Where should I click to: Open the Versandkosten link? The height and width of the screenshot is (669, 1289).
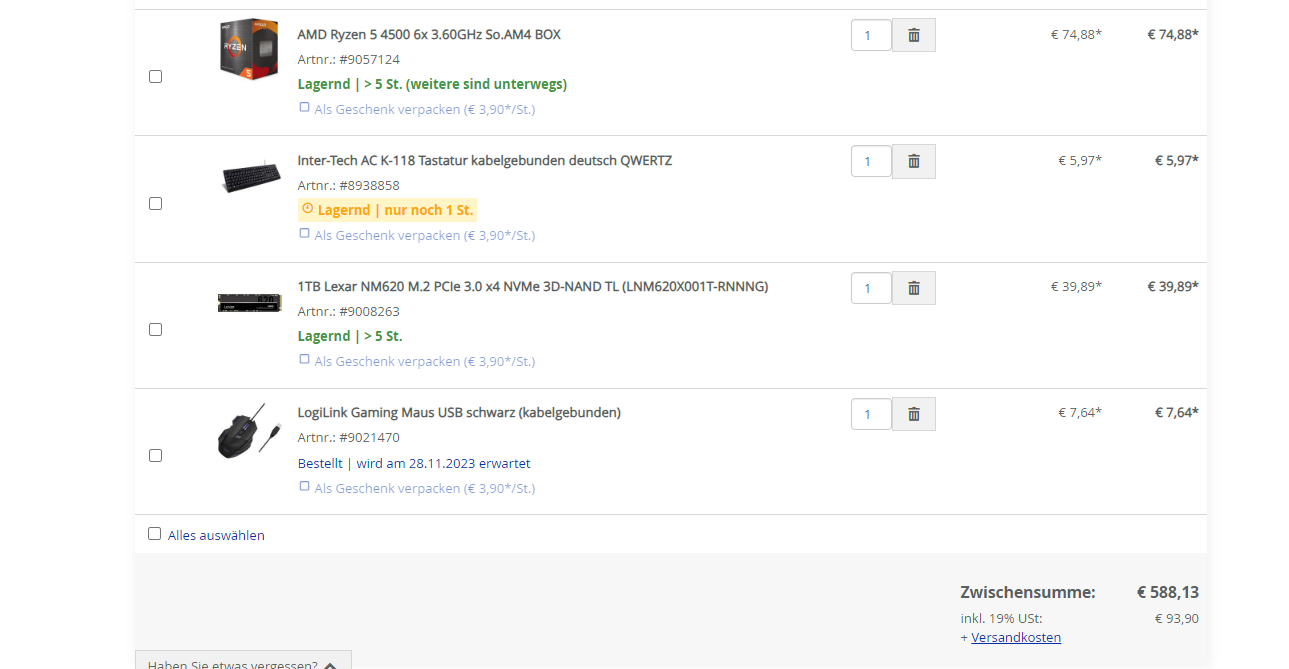[x=1016, y=637]
